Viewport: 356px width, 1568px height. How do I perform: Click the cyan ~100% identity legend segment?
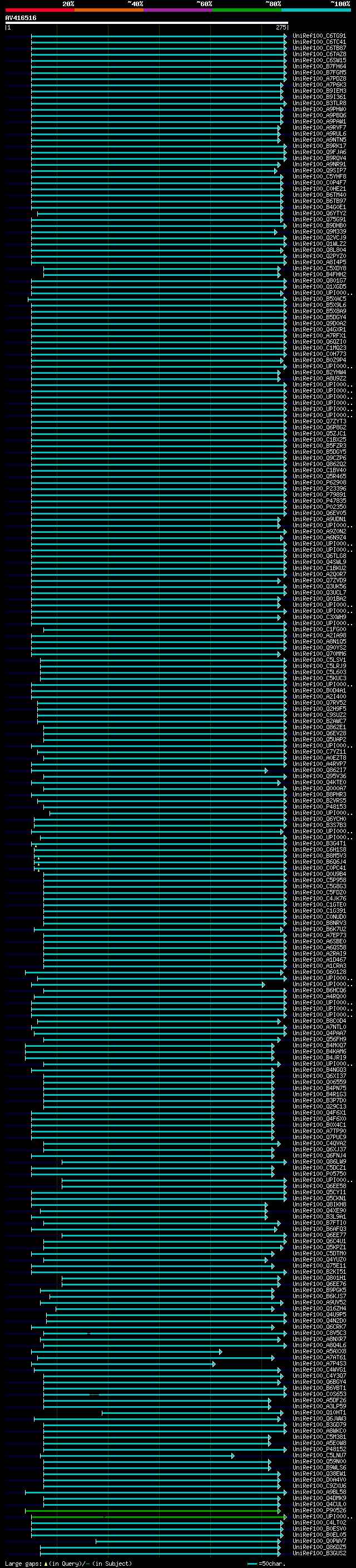(316, 10)
